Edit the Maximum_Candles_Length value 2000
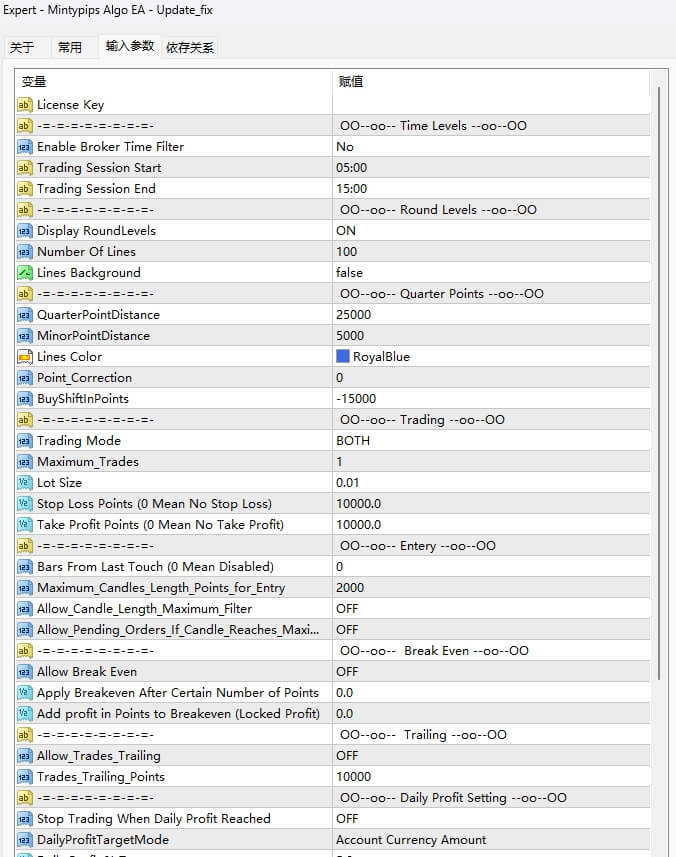The image size is (676, 857). (491, 588)
